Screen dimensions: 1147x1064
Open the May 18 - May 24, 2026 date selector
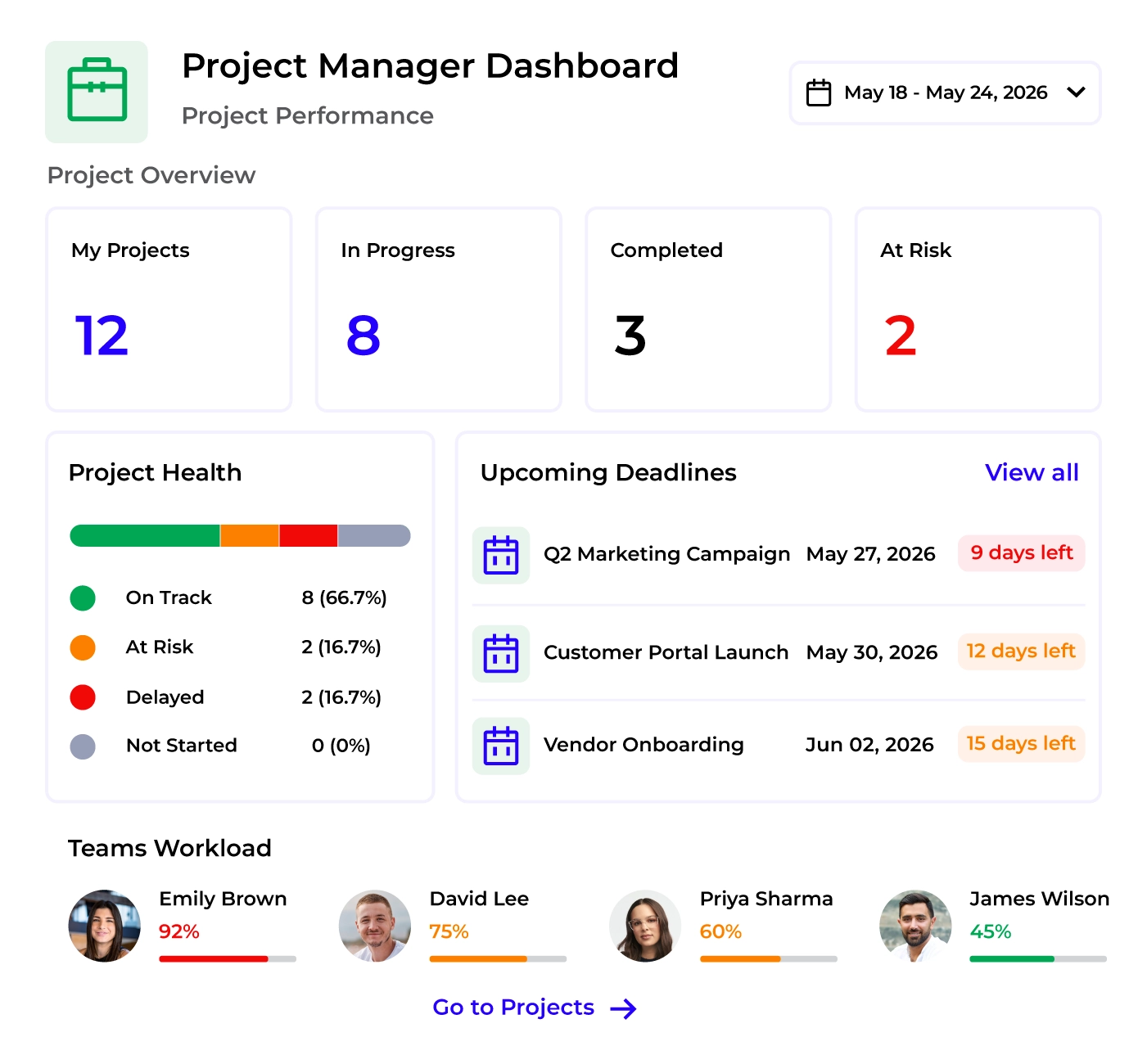(x=945, y=92)
